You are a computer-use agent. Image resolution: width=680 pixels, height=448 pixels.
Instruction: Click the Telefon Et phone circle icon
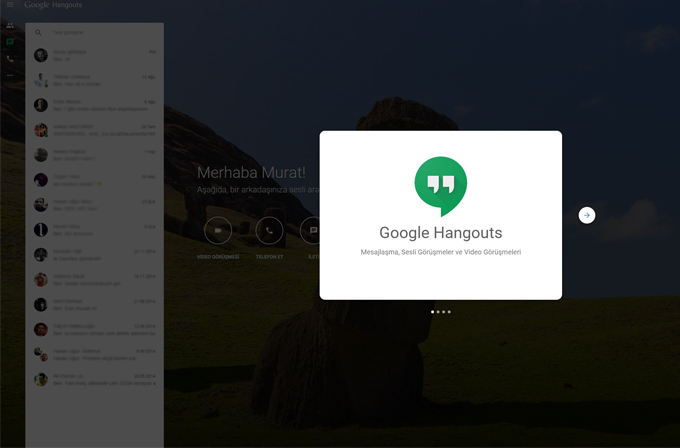269,230
